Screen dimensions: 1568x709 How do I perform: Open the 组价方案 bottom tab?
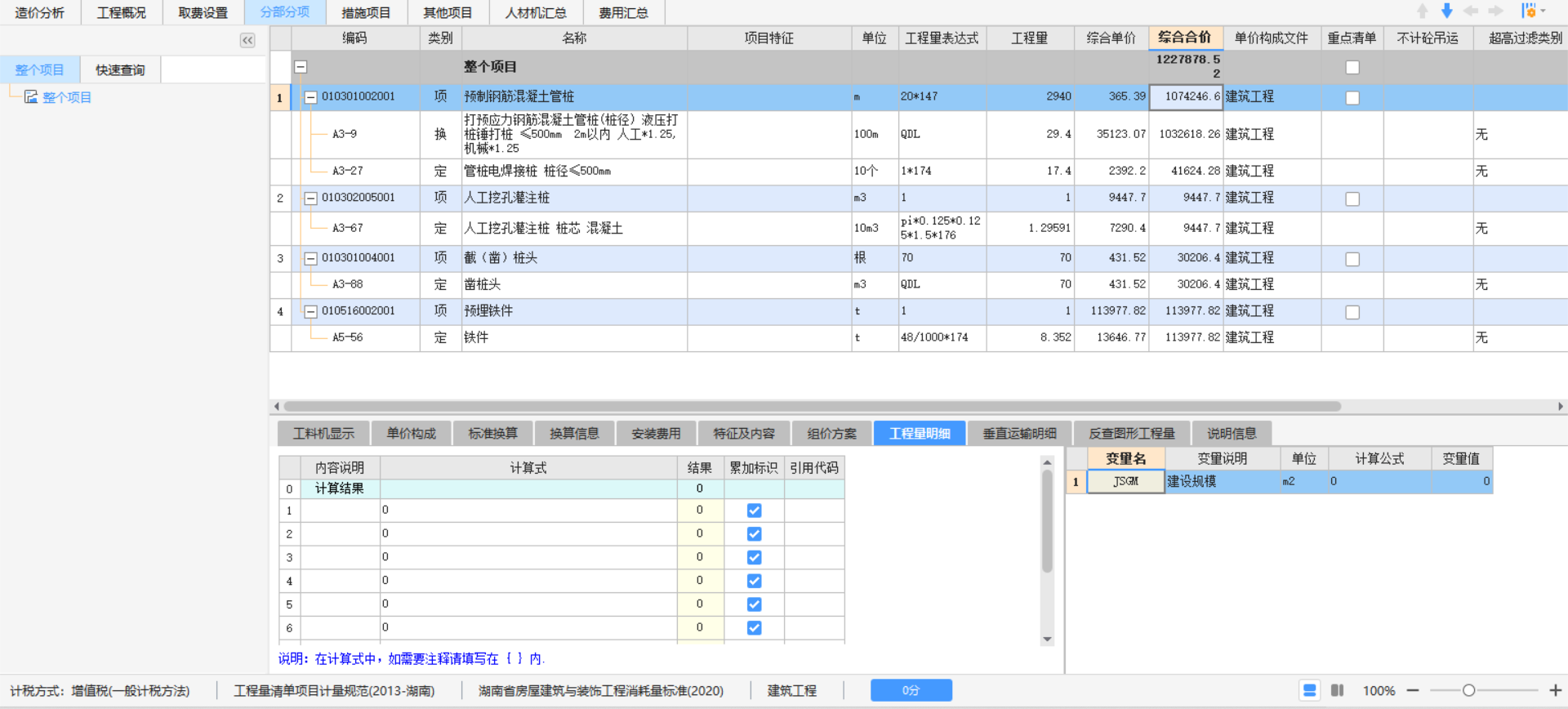(831, 434)
